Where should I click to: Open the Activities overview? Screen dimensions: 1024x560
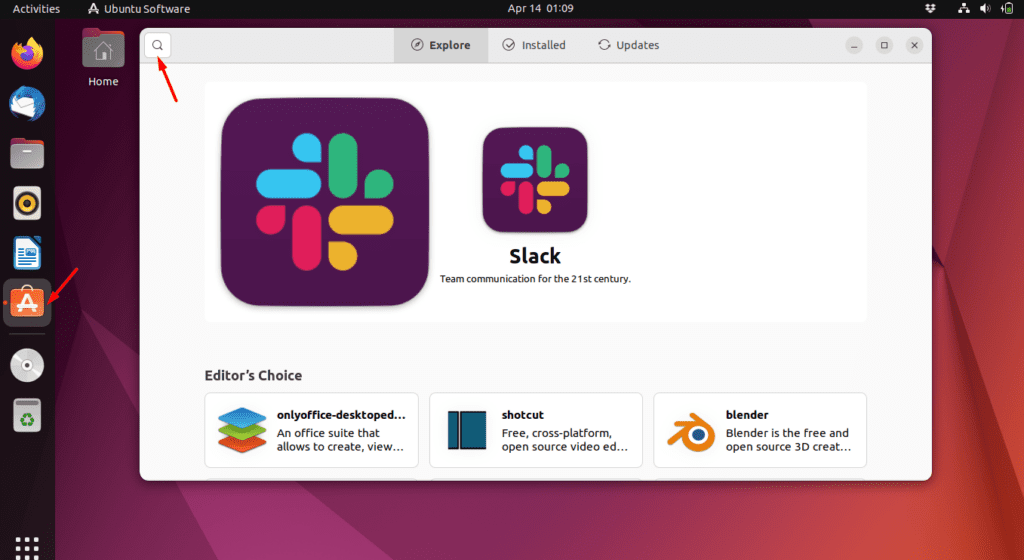(x=36, y=9)
